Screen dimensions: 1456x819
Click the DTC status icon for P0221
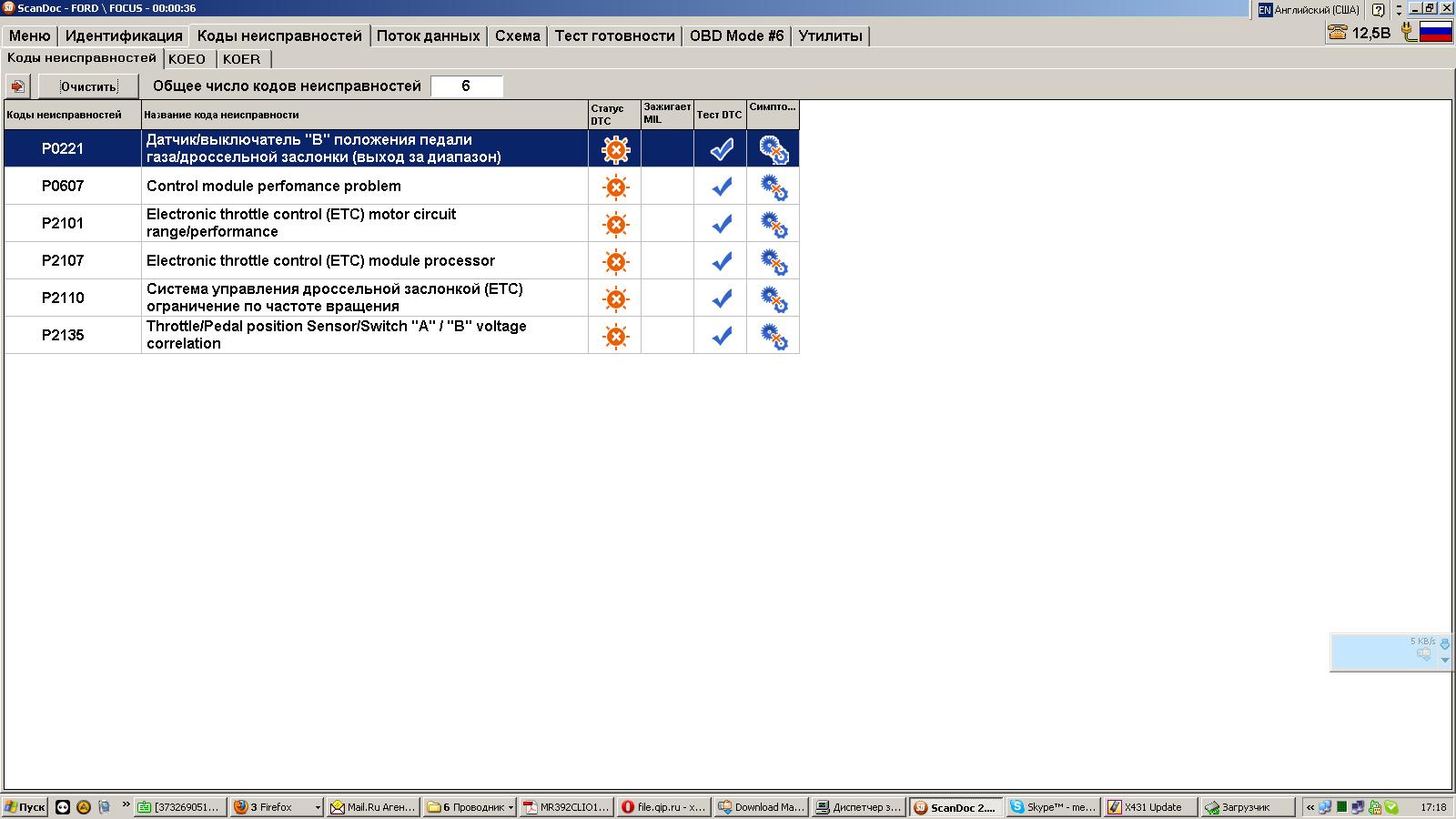click(x=616, y=149)
